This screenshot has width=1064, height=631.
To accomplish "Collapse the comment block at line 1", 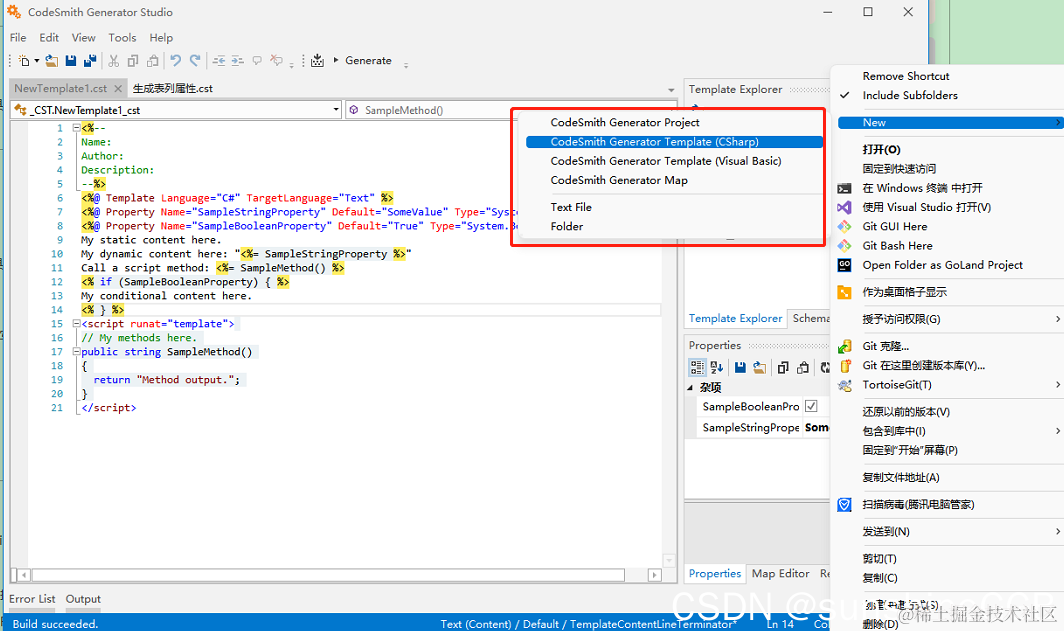I will pyautogui.click(x=76, y=128).
